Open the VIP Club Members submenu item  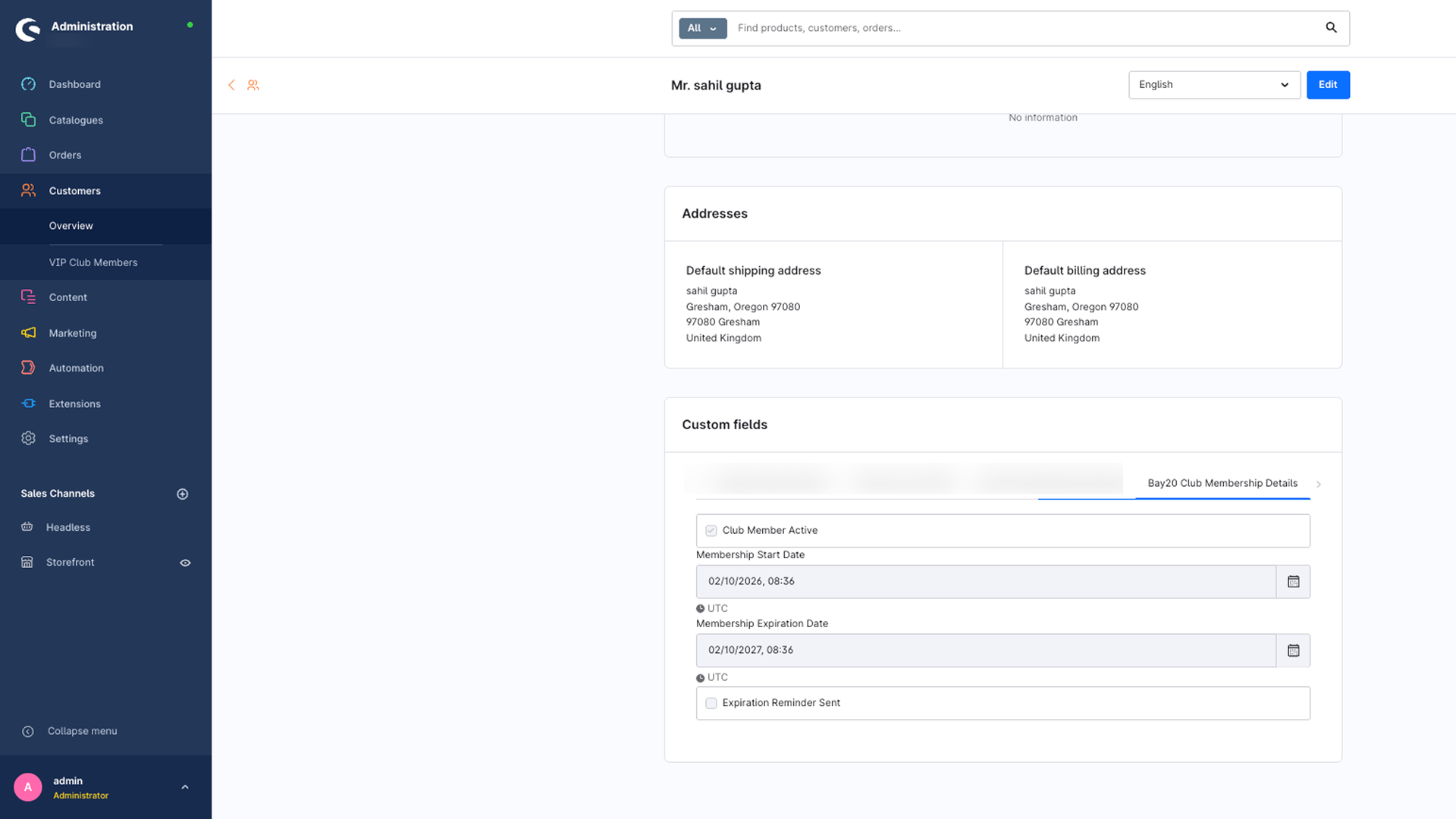[93, 262]
